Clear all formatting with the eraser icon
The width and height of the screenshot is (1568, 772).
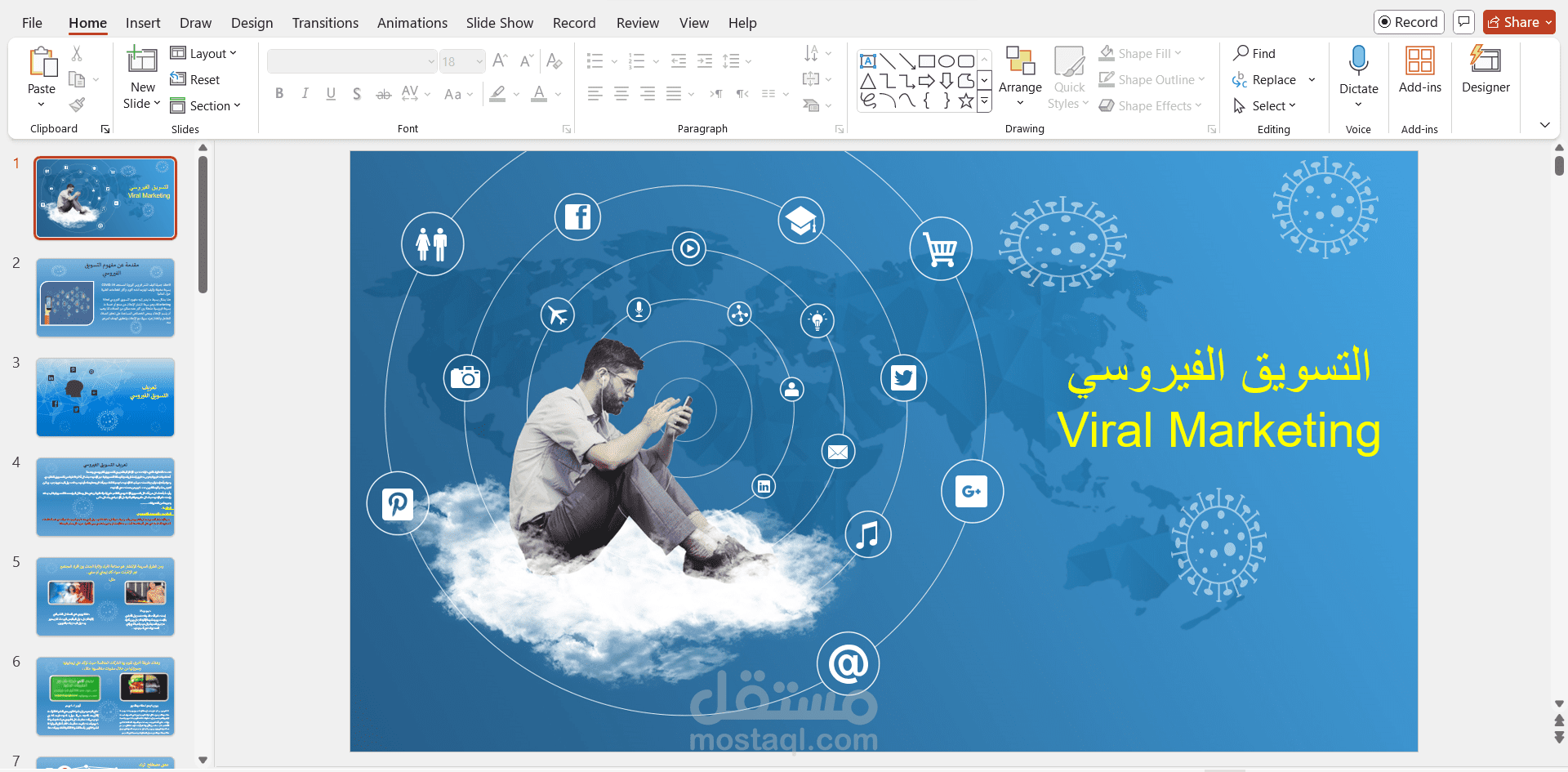554,61
